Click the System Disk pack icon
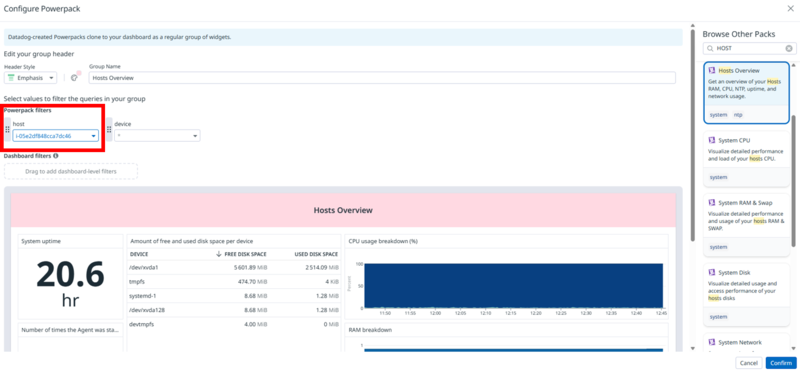Image resolution: width=800 pixels, height=372 pixels. 712,272
